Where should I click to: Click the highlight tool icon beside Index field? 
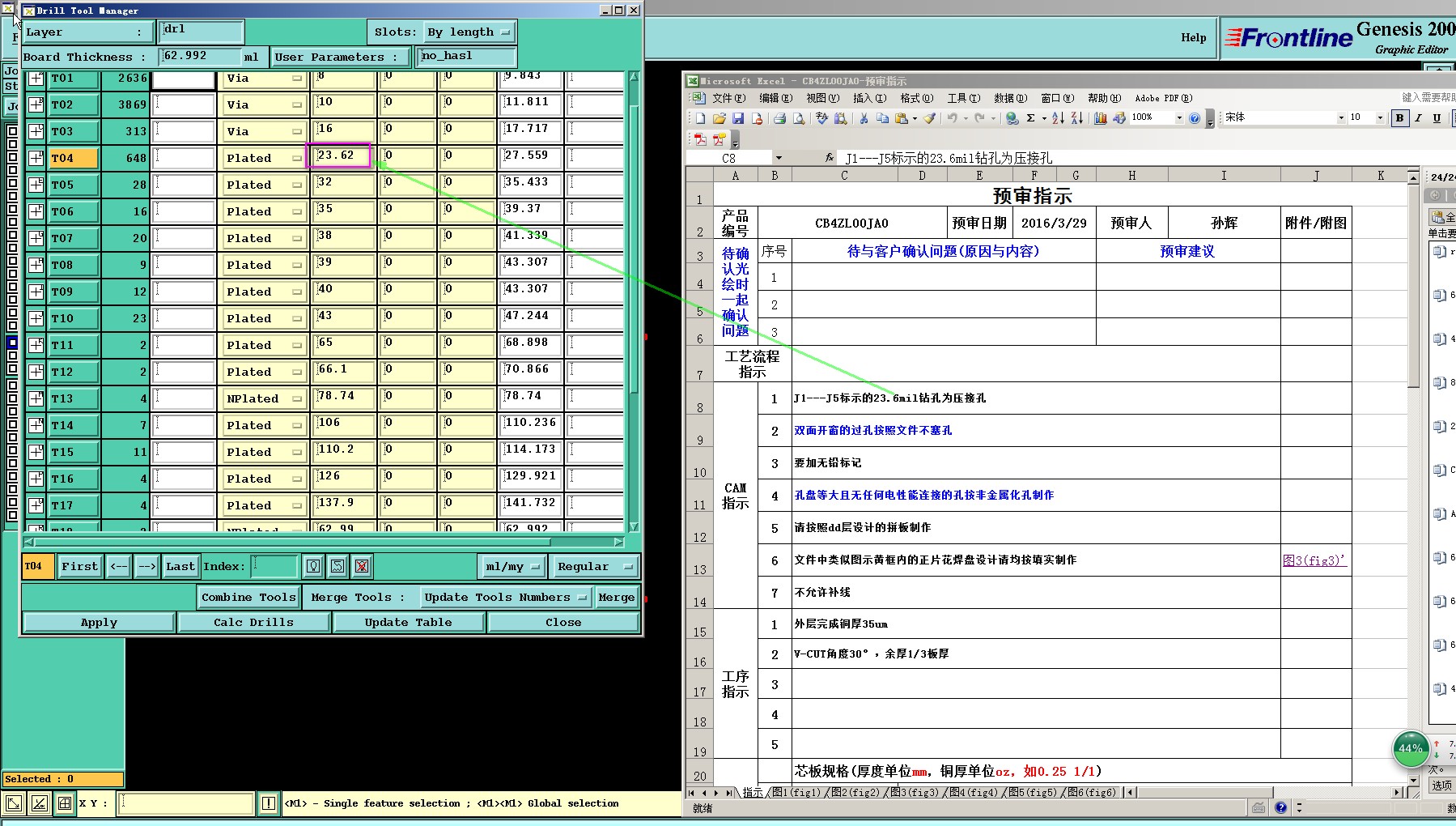coord(313,566)
